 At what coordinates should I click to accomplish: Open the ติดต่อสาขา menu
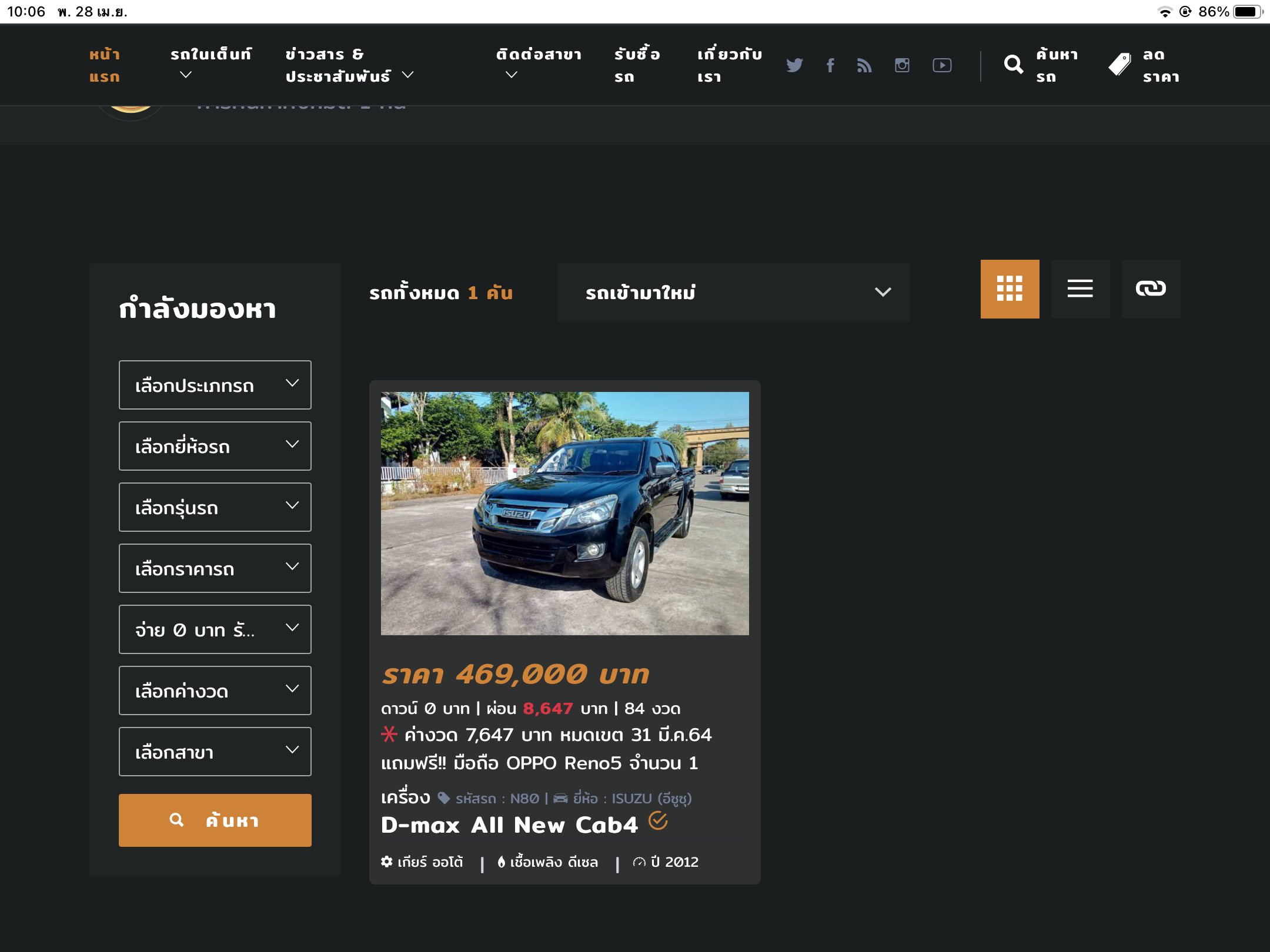coord(538,63)
